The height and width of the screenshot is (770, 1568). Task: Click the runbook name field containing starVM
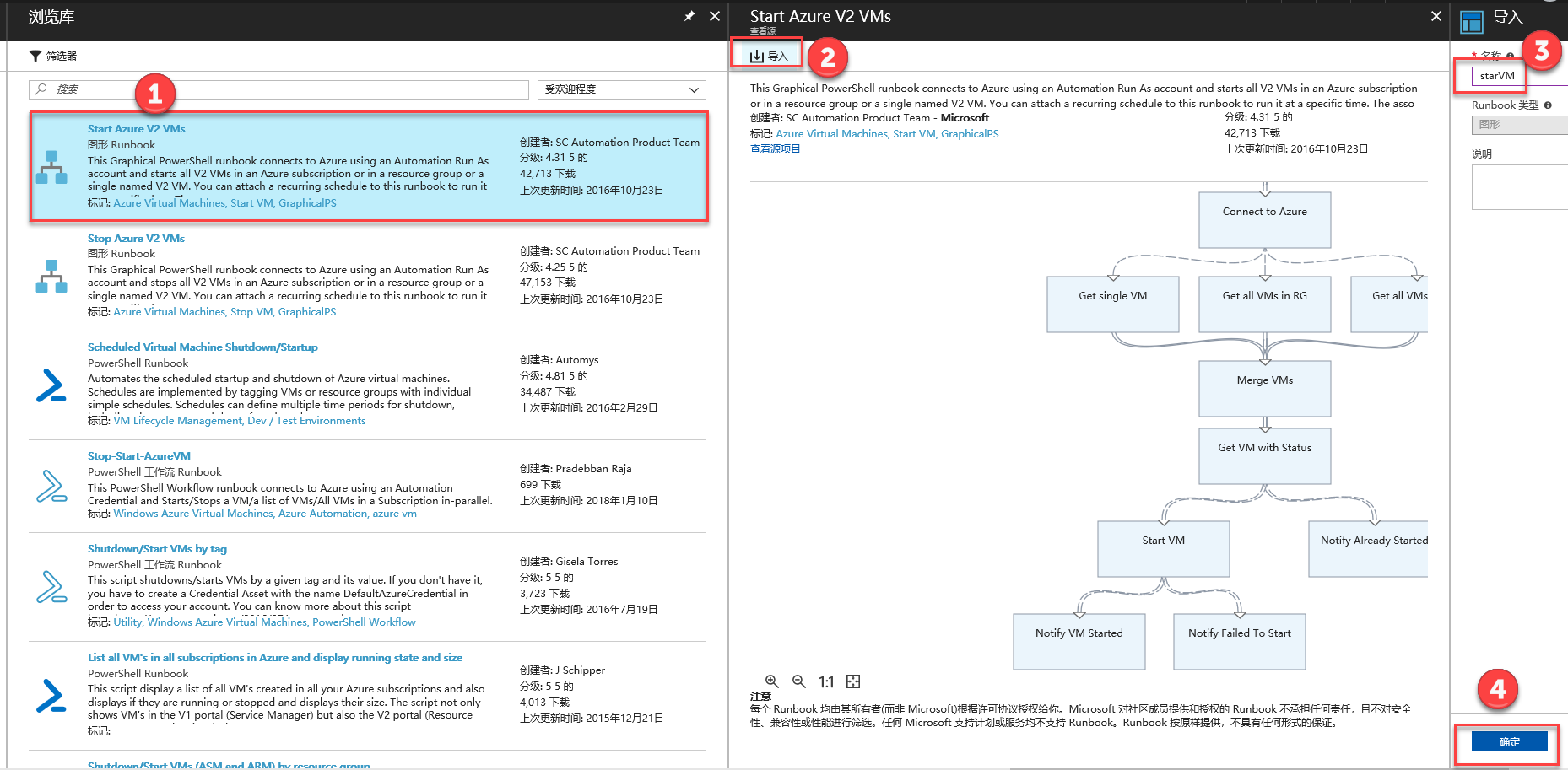1519,76
